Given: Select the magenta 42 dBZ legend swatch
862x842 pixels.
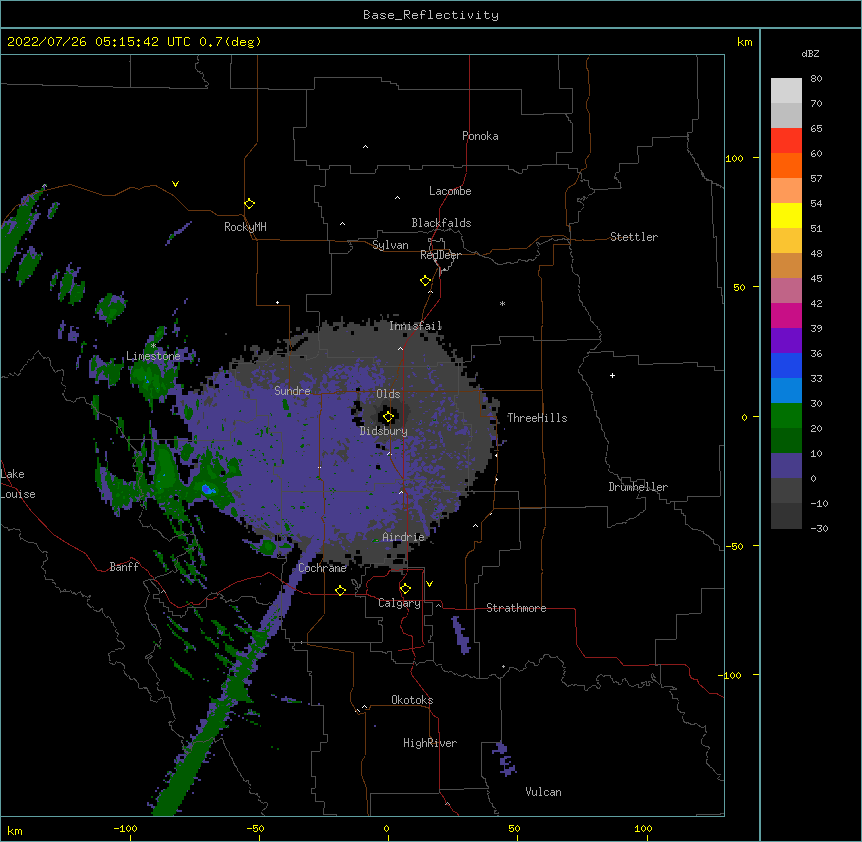Looking at the screenshot, I should tap(786, 315).
